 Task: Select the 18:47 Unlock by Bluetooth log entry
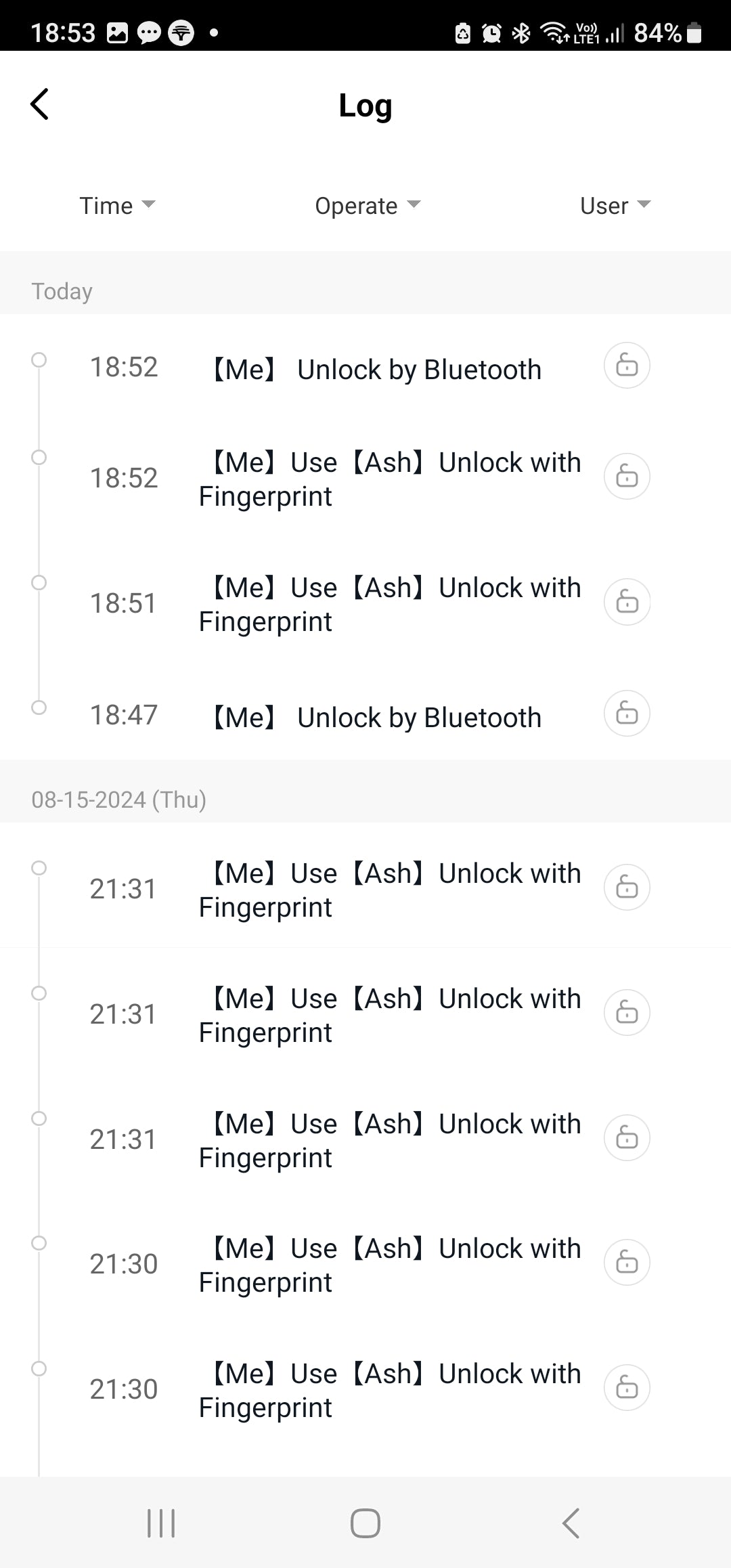point(376,717)
